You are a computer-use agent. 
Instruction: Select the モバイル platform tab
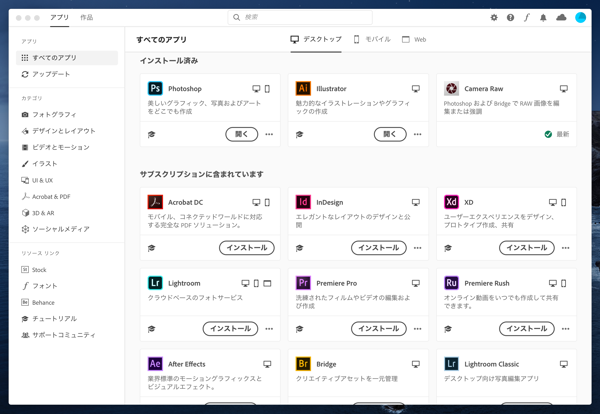[372, 39]
